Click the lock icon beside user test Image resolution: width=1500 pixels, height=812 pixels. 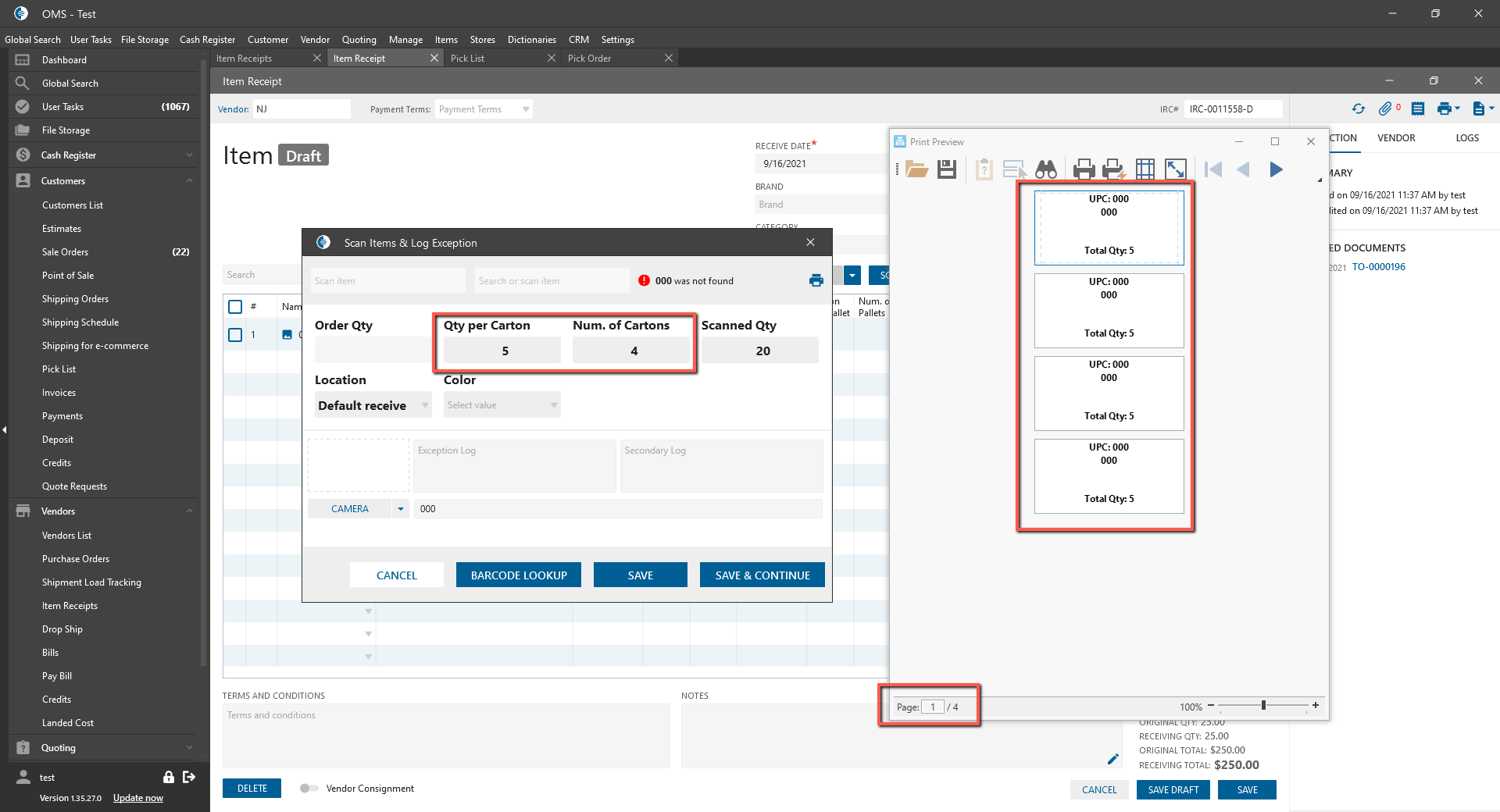(x=168, y=777)
